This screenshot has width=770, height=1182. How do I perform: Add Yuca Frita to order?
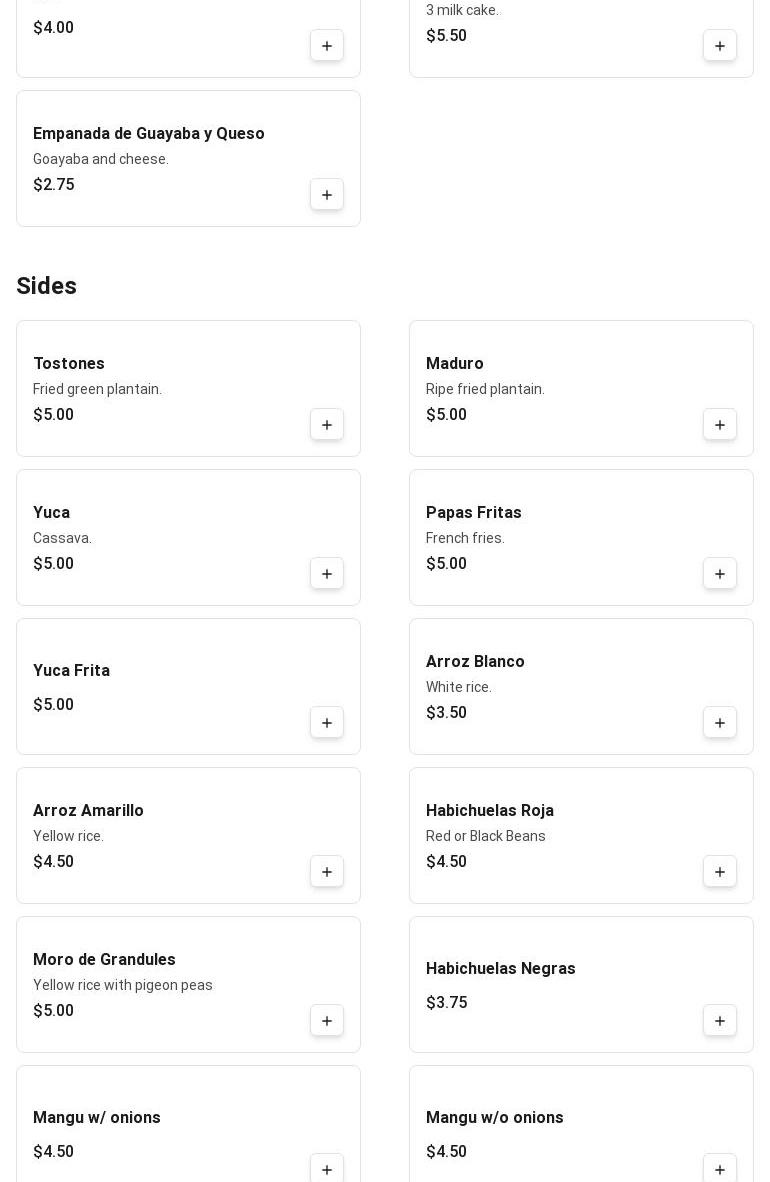(327, 723)
